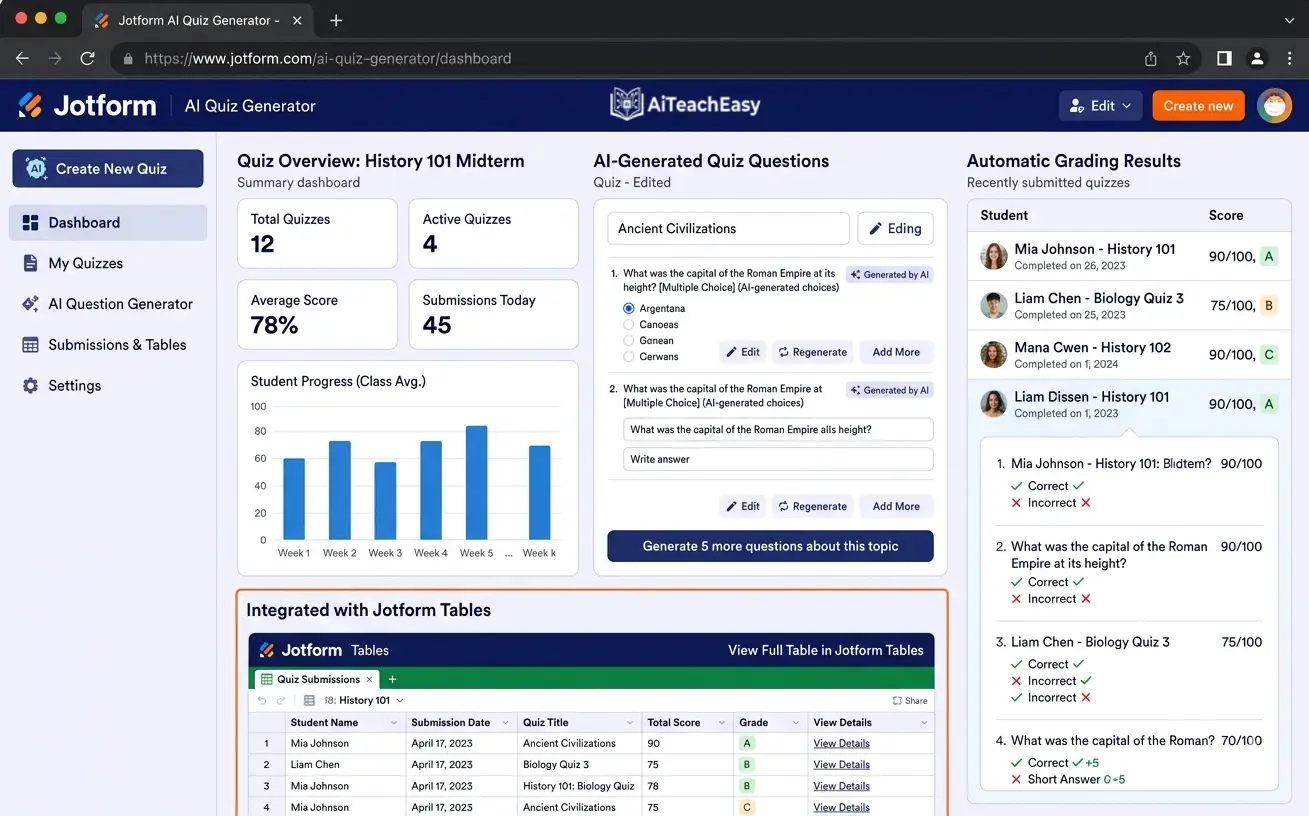The image size is (1309, 816).
Task: Select the Canoeas radio button
Action: point(629,325)
